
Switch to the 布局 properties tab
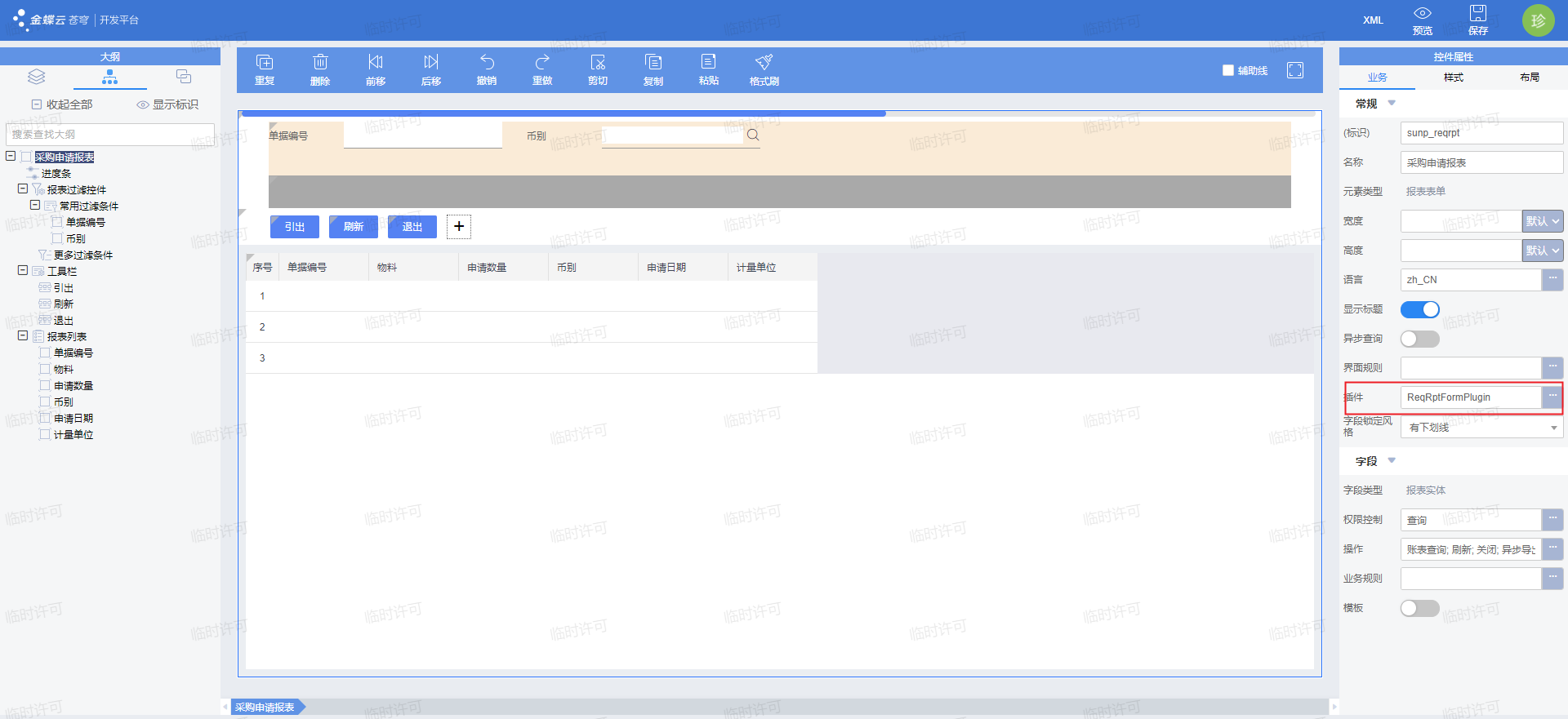(1530, 78)
